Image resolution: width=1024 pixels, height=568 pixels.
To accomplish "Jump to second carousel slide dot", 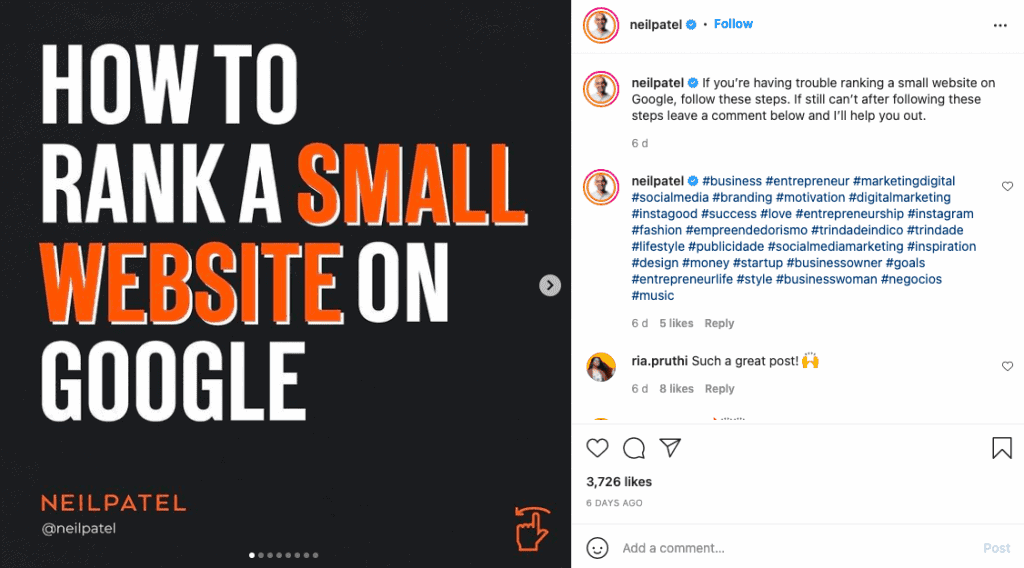I will [x=261, y=555].
